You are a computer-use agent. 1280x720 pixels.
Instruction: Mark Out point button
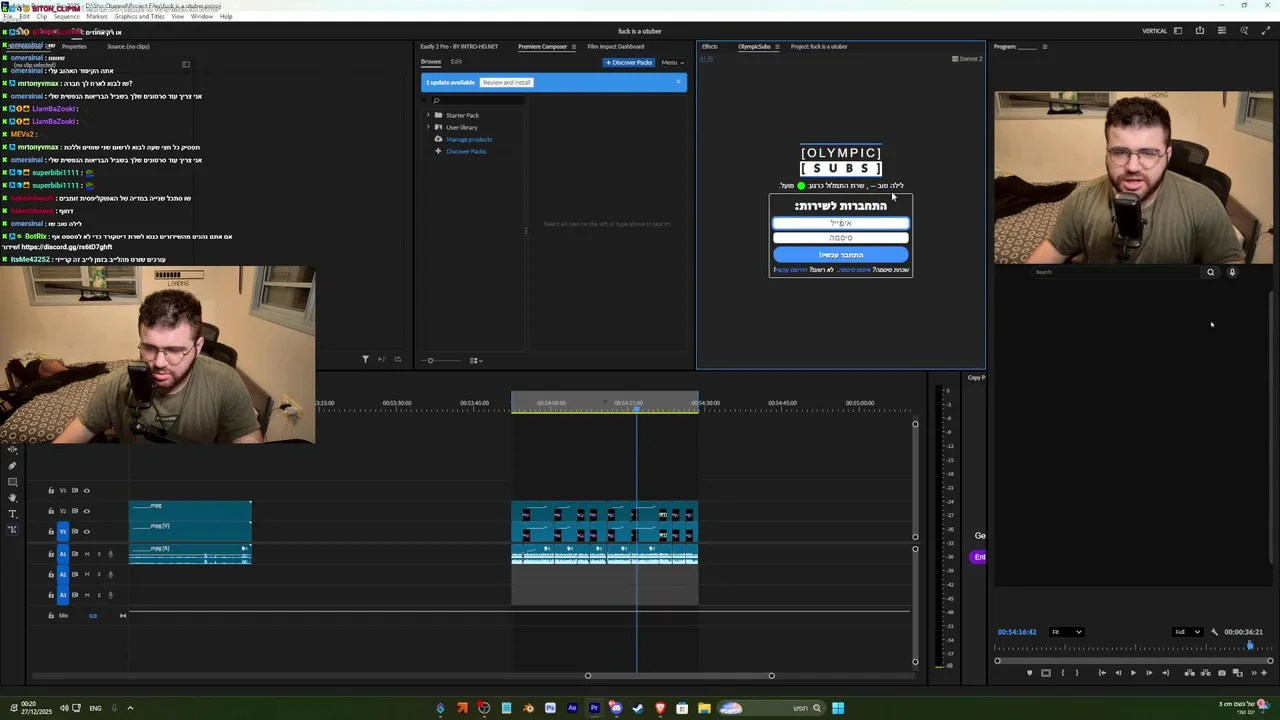coord(1077,673)
